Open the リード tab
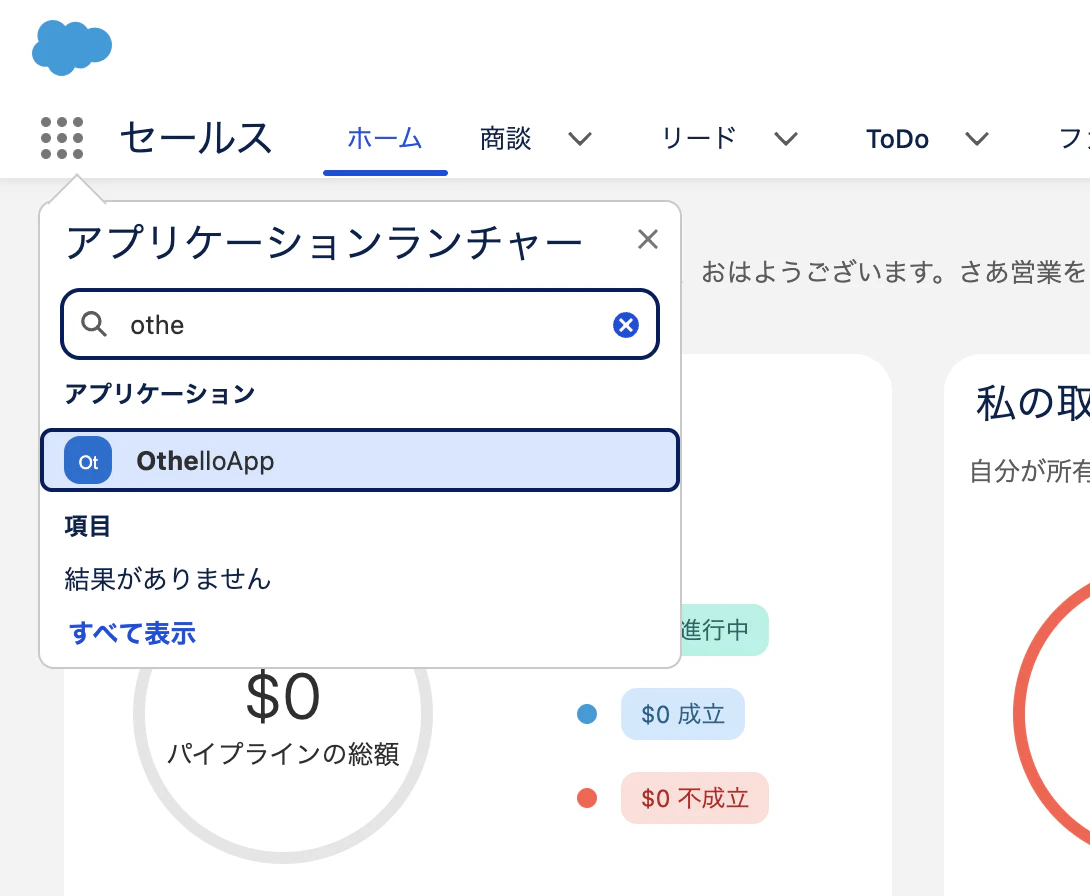Viewport: 1090px width, 896px height. click(699, 138)
